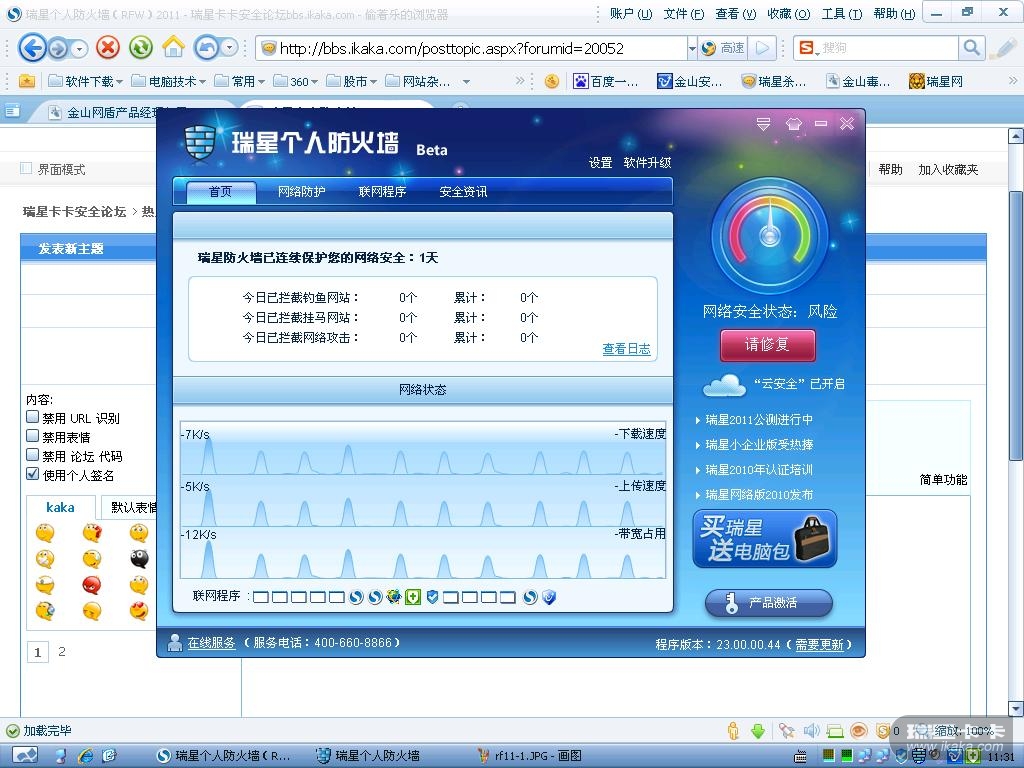Open the browser home page icon
This screenshot has height=768, width=1024.
pyautogui.click(x=174, y=47)
